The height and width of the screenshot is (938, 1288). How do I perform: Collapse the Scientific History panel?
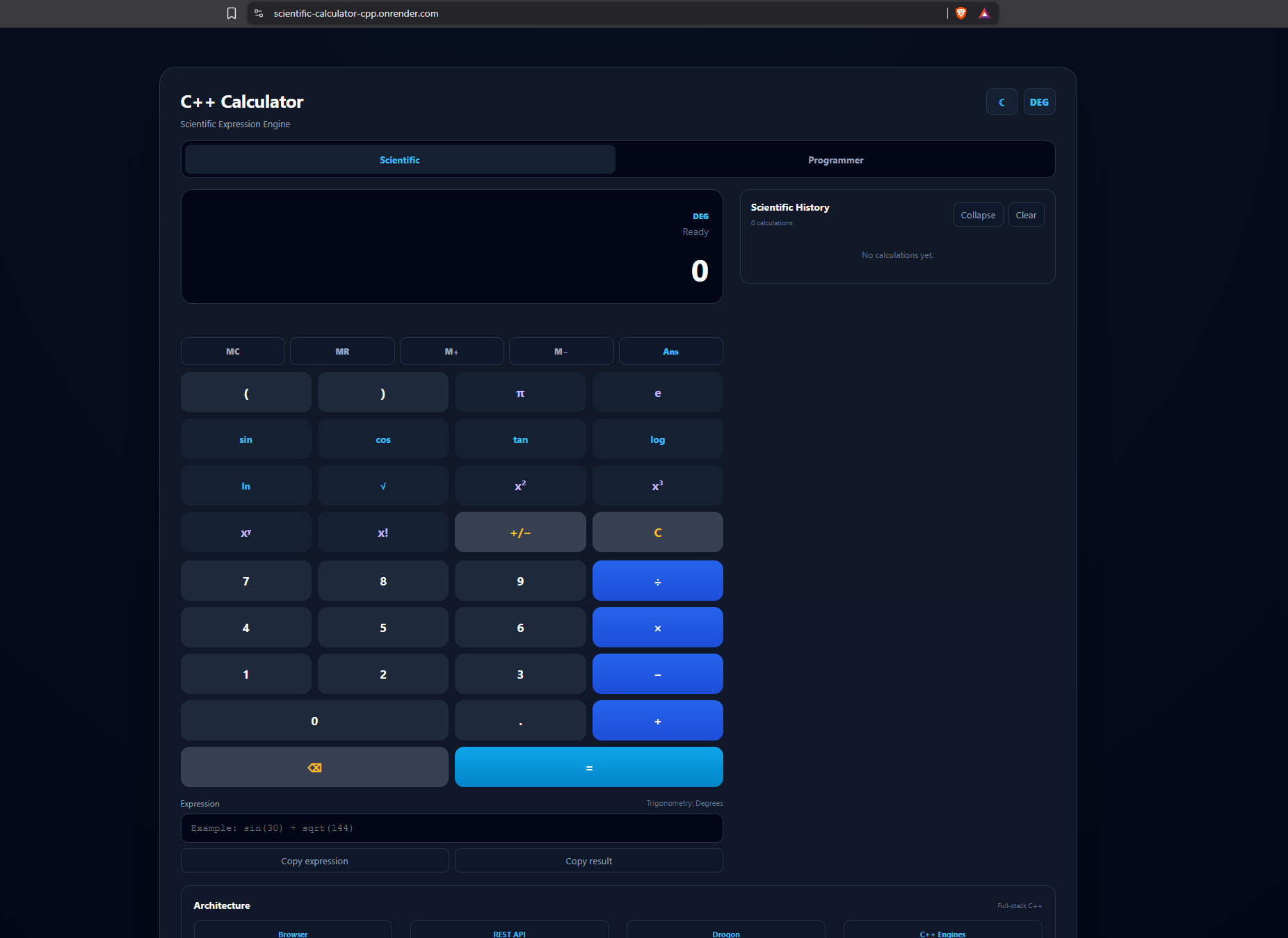[x=978, y=215]
